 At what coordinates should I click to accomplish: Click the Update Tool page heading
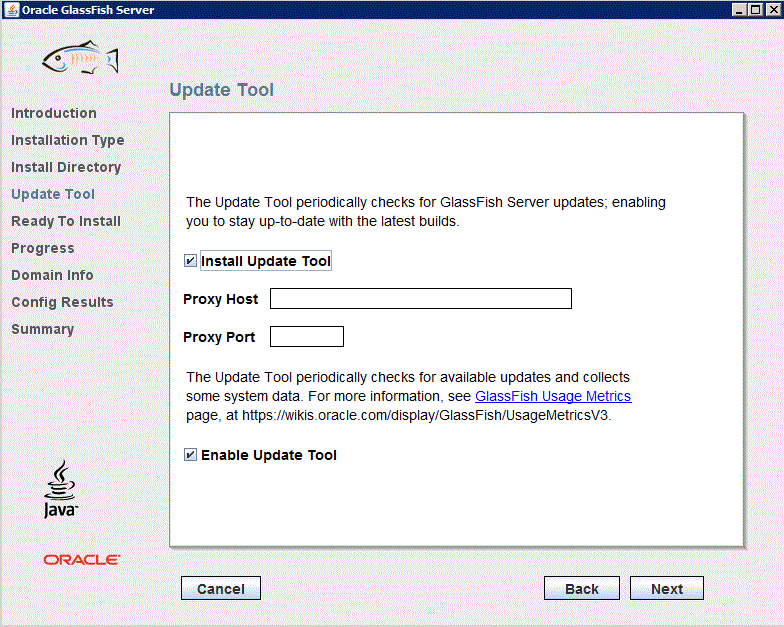point(222,90)
